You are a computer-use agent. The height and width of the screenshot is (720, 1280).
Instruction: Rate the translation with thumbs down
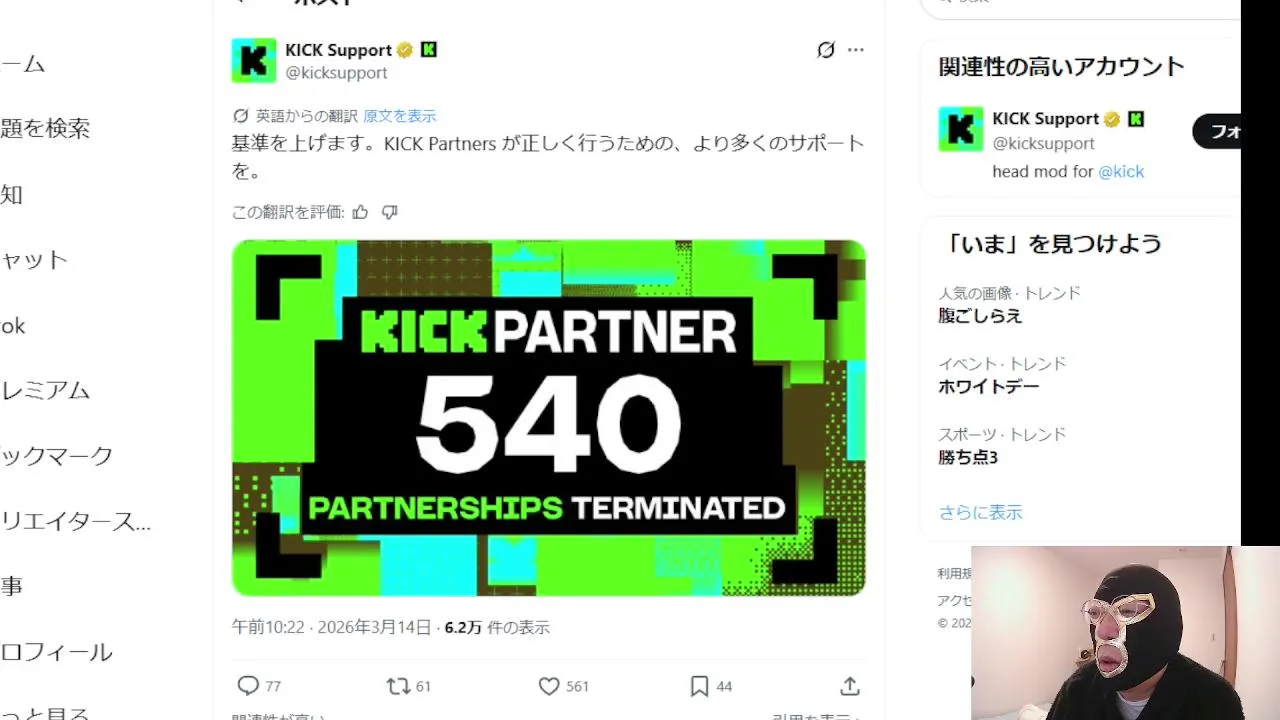pyautogui.click(x=390, y=212)
